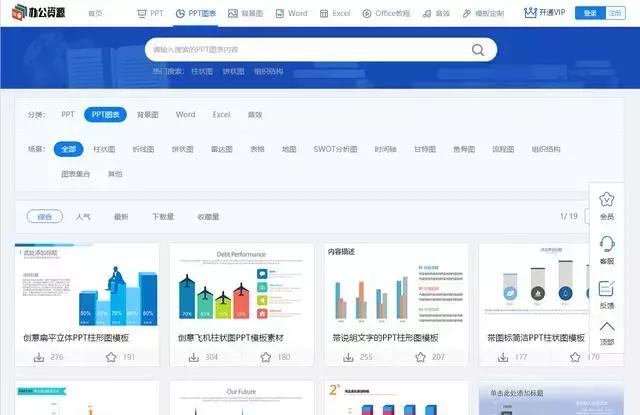This screenshot has height=415, width=640.
Task: Filter by 流程图 scene
Action: click(503, 149)
